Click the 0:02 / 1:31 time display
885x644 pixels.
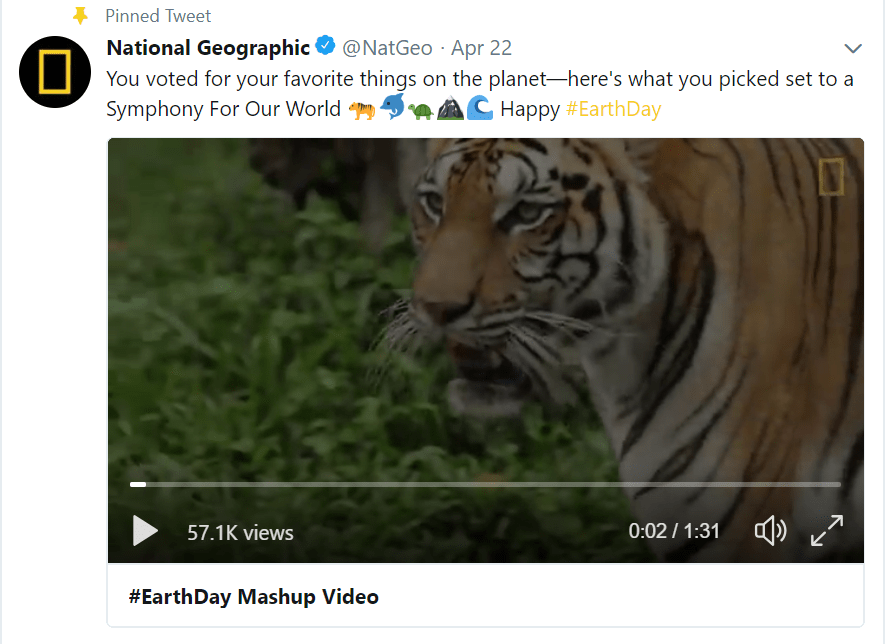tap(674, 531)
